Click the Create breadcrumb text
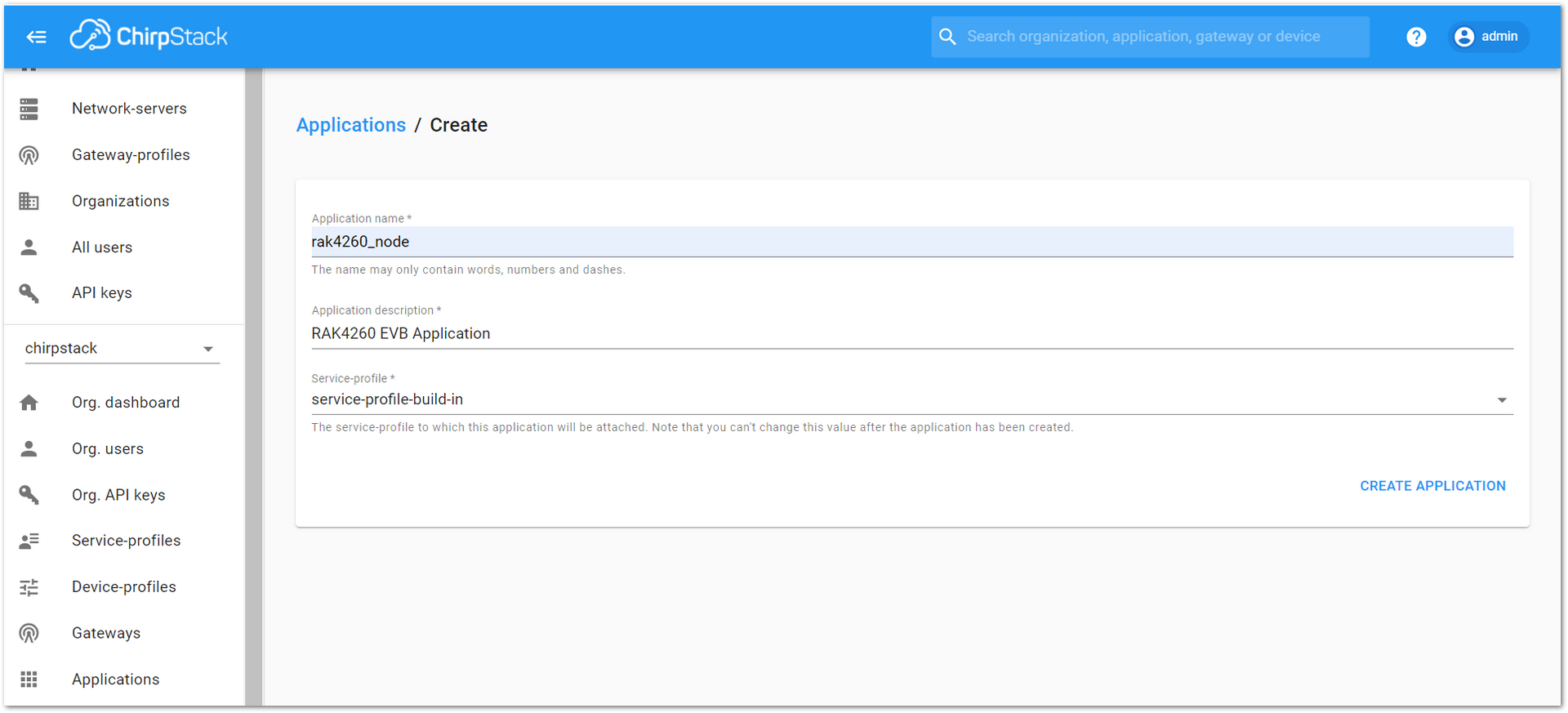 [x=459, y=125]
